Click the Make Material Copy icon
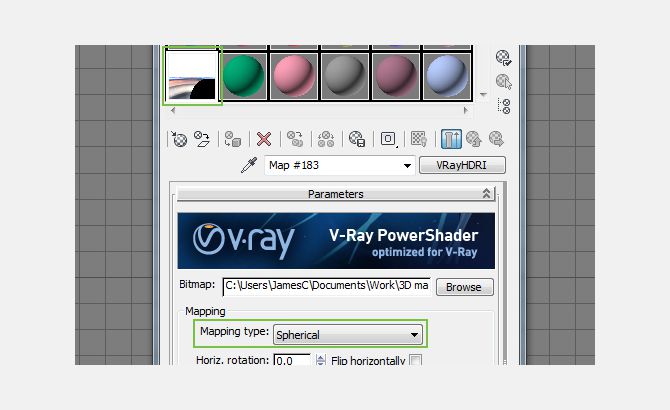 pyautogui.click(x=295, y=139)
